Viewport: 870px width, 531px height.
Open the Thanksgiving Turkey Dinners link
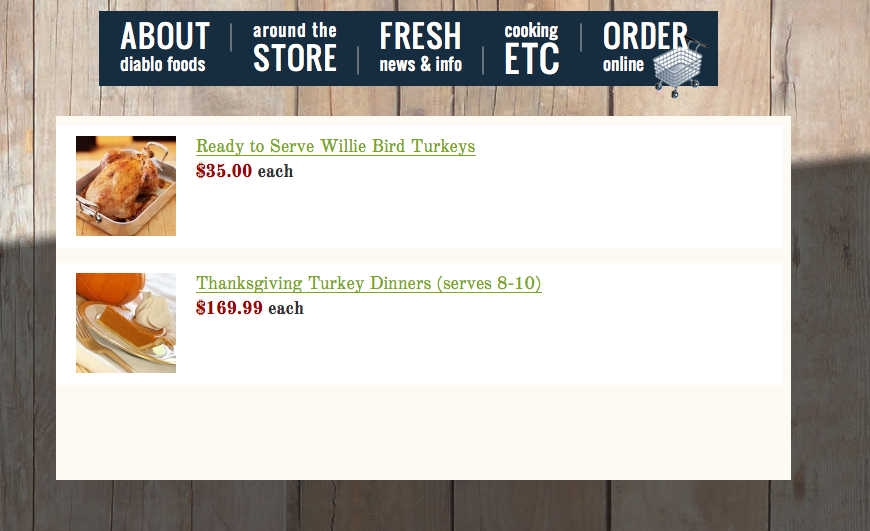(368, 284)
